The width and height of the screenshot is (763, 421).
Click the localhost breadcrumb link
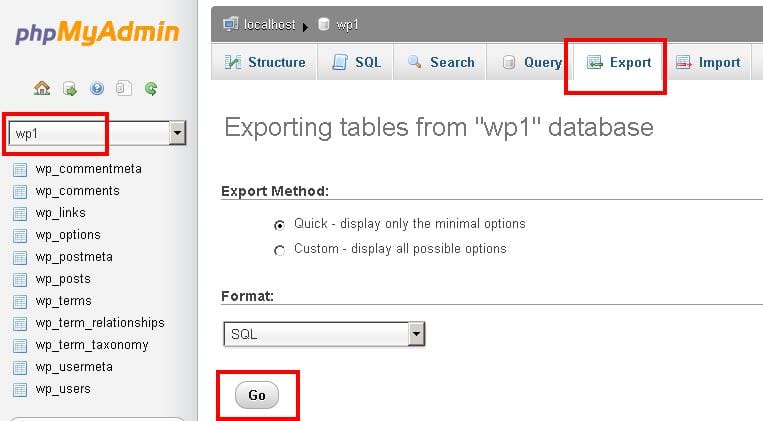[270, 24]
